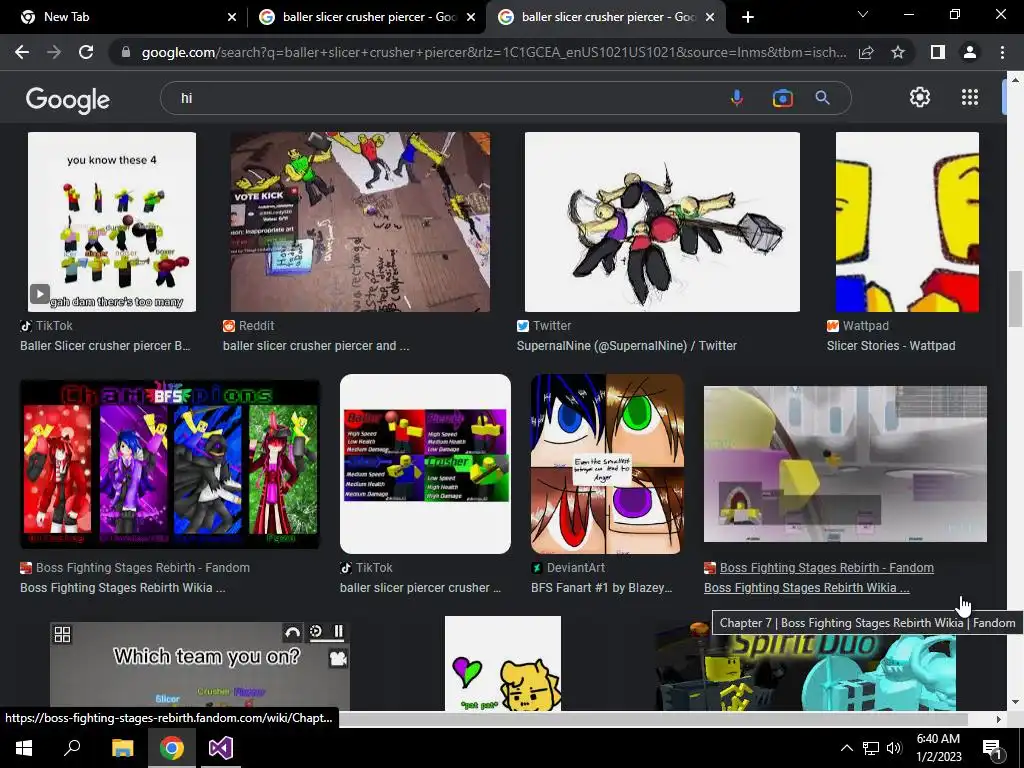Start voice search with the microphone
Screen dimensions: 1024x768
(x=737, y=98)
